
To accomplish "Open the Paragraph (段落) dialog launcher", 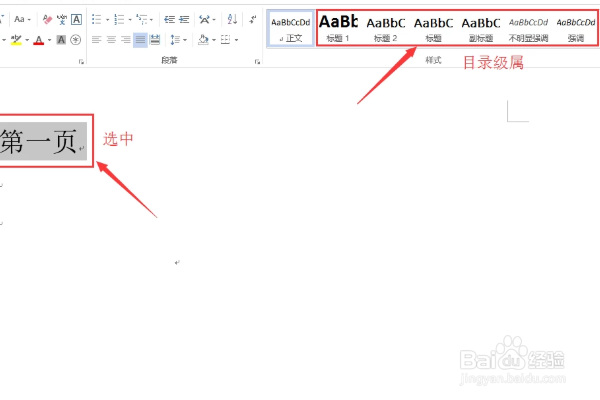I will point(257,62).
